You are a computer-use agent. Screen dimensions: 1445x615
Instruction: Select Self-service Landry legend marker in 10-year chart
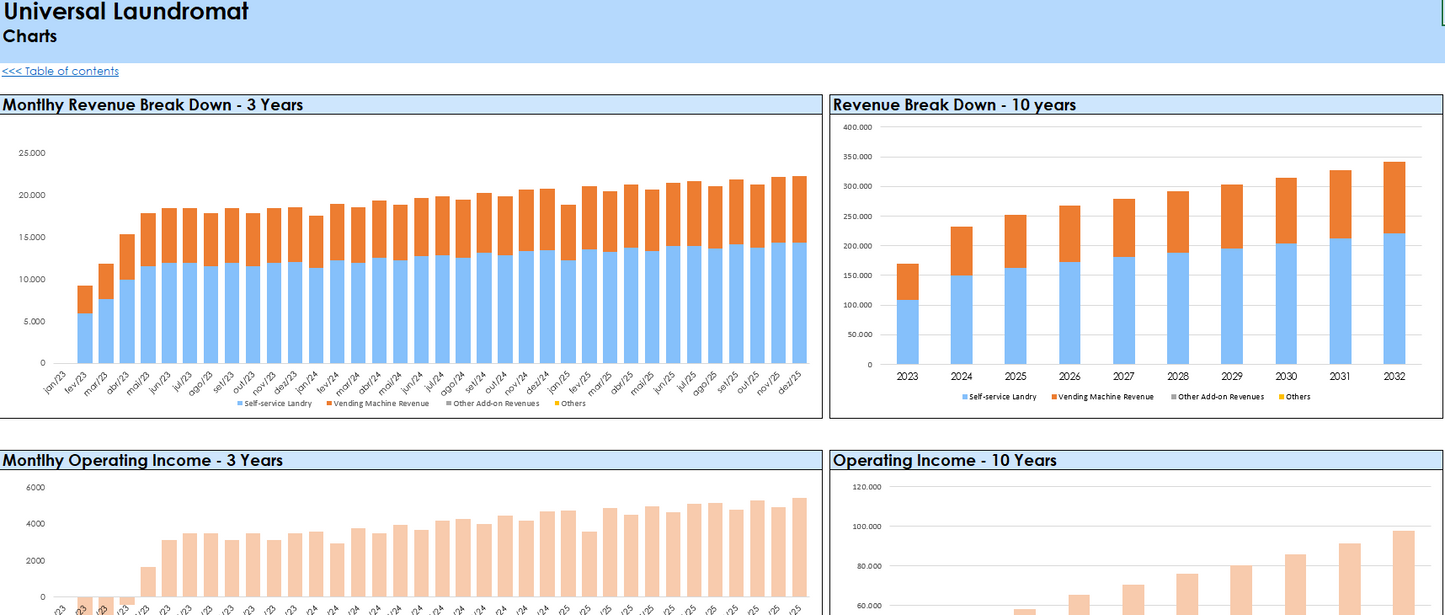pos(964,397)
